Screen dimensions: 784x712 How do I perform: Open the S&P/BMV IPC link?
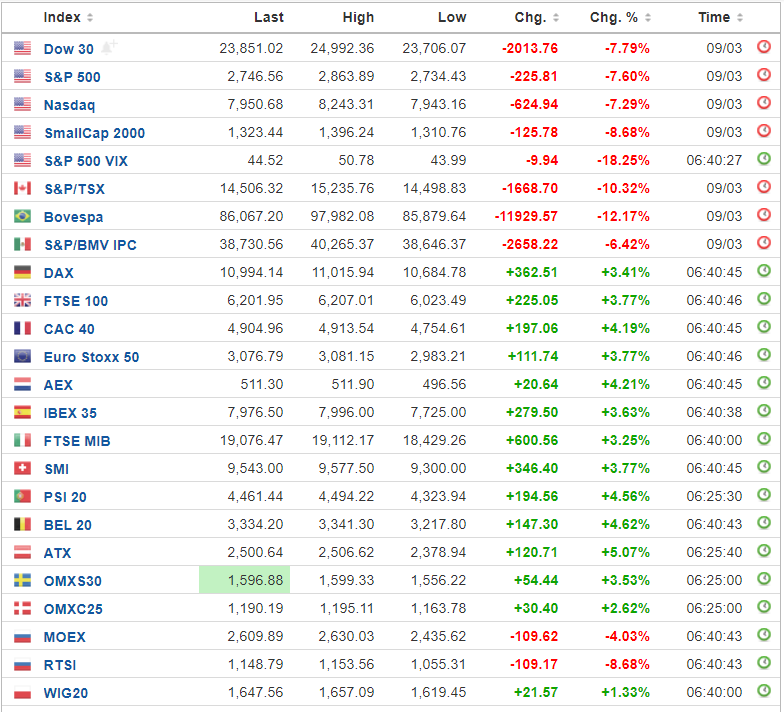tap(90, 245)
